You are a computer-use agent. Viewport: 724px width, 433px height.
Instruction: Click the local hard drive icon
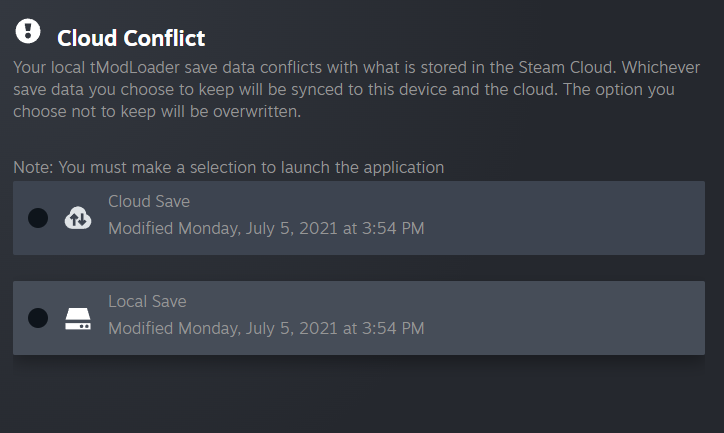(x=78, y=318)
